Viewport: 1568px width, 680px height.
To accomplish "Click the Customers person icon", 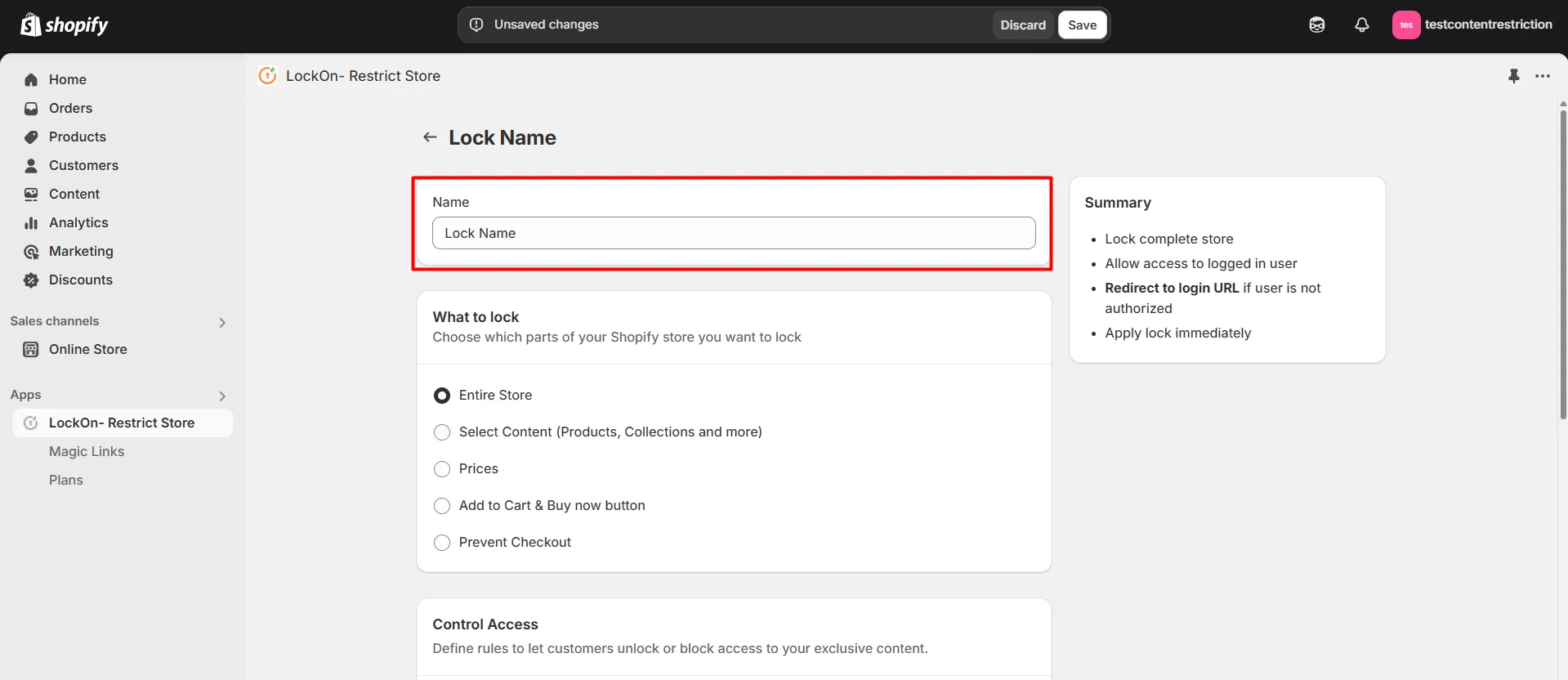I will tap(31, 165).
